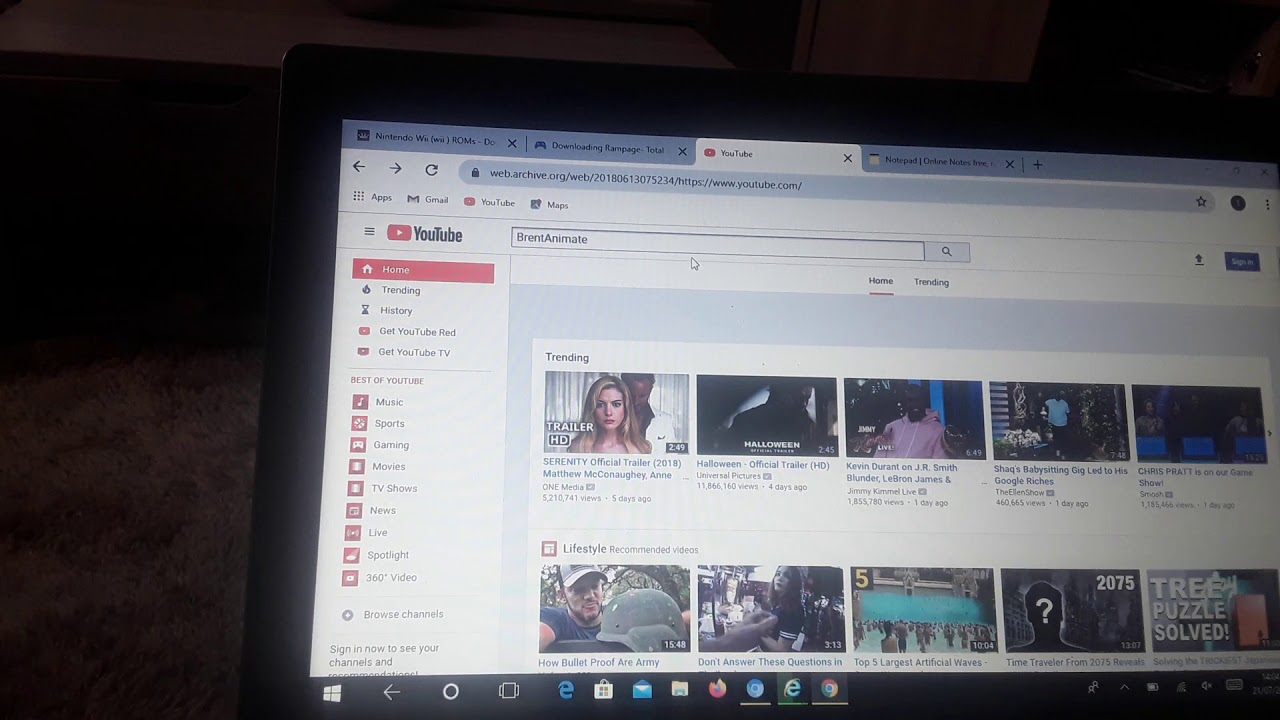Open File Explorer from the taskbar
Viewport: 1280px width, 720px height.
[x=679, y=689]
